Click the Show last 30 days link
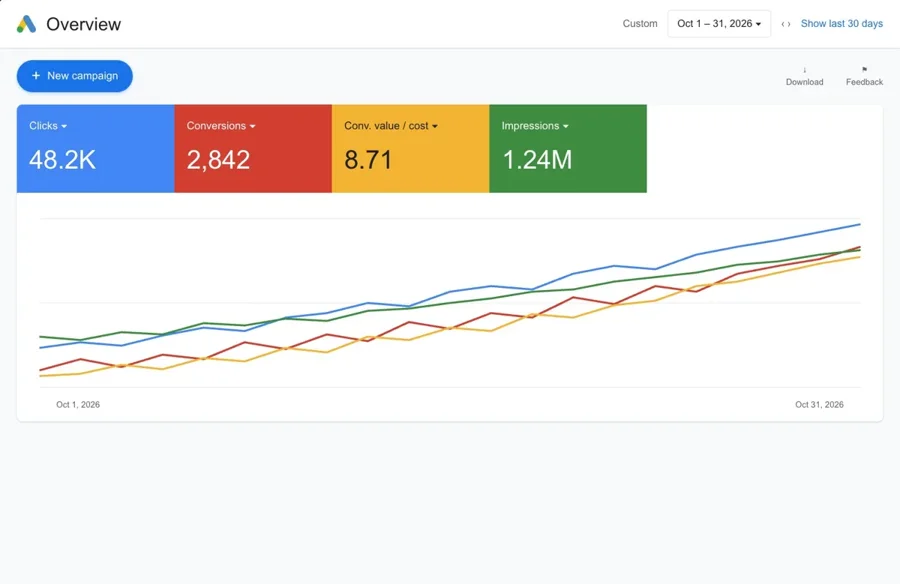Viewport: 900px width, 584px height. [841, 24]
